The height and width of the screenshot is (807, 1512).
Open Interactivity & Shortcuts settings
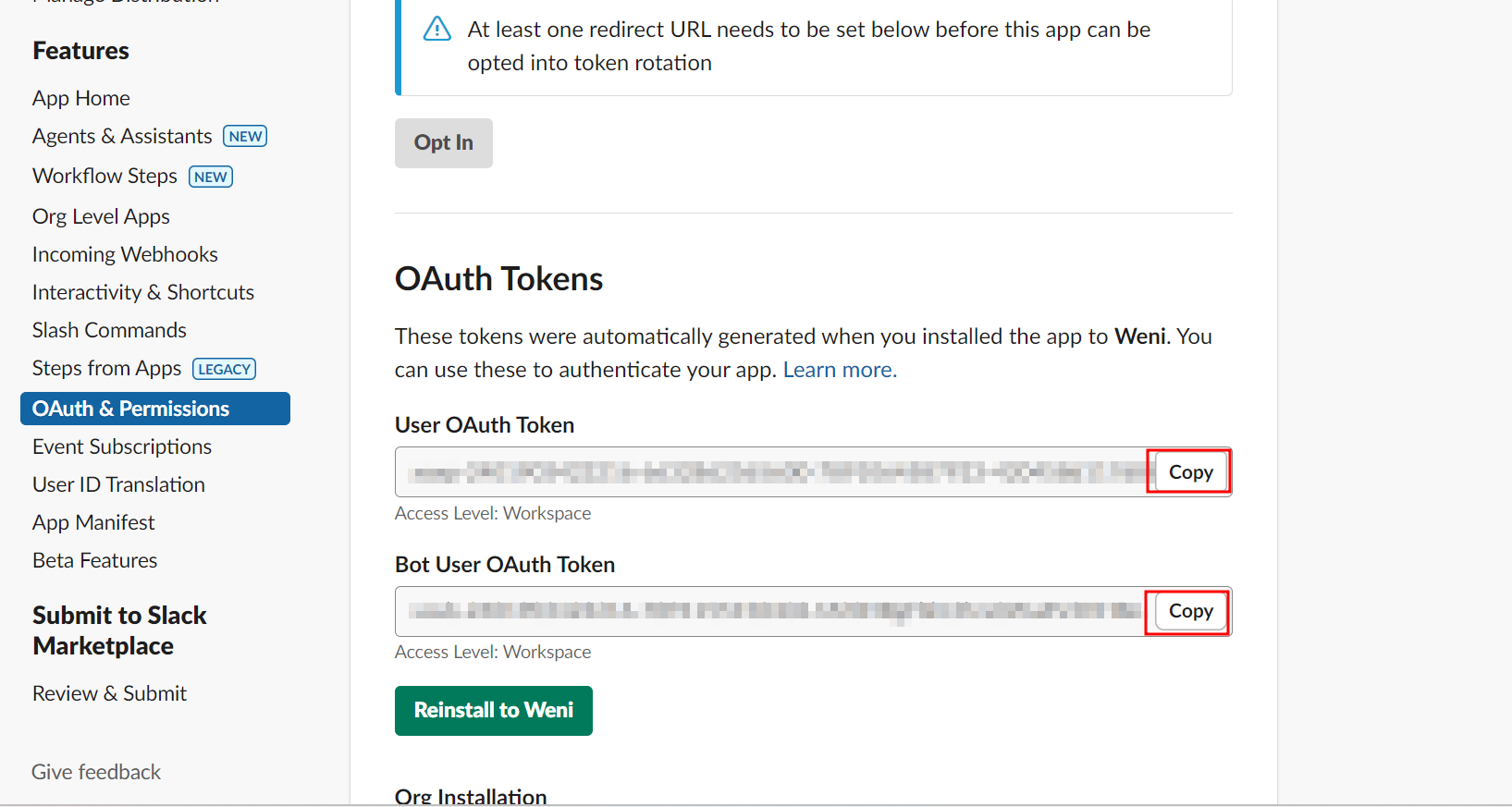142,291
